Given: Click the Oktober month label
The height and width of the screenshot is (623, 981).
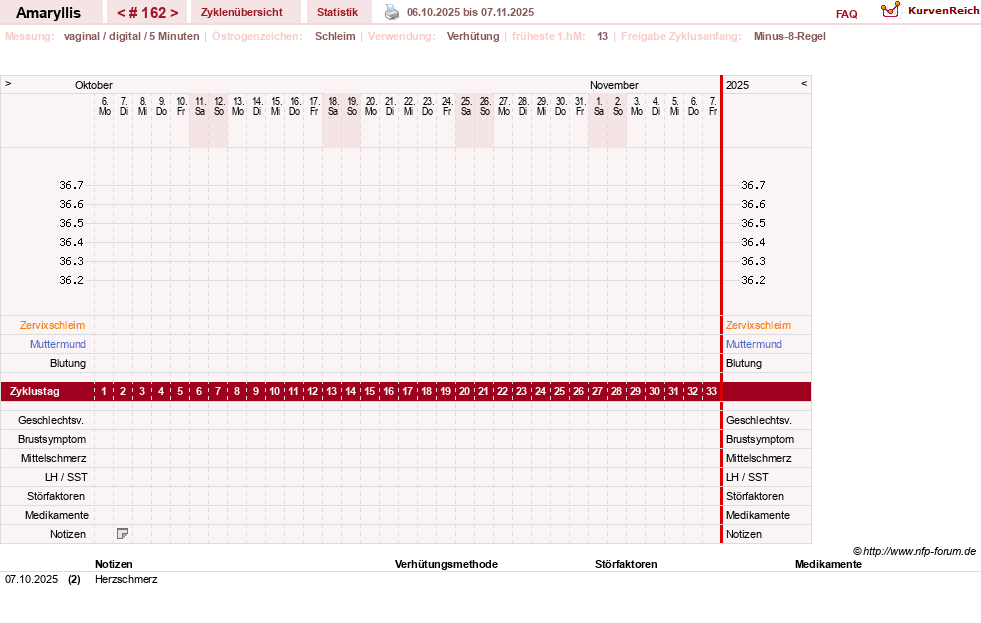Looking at the screenshot, I should [94, 84].
